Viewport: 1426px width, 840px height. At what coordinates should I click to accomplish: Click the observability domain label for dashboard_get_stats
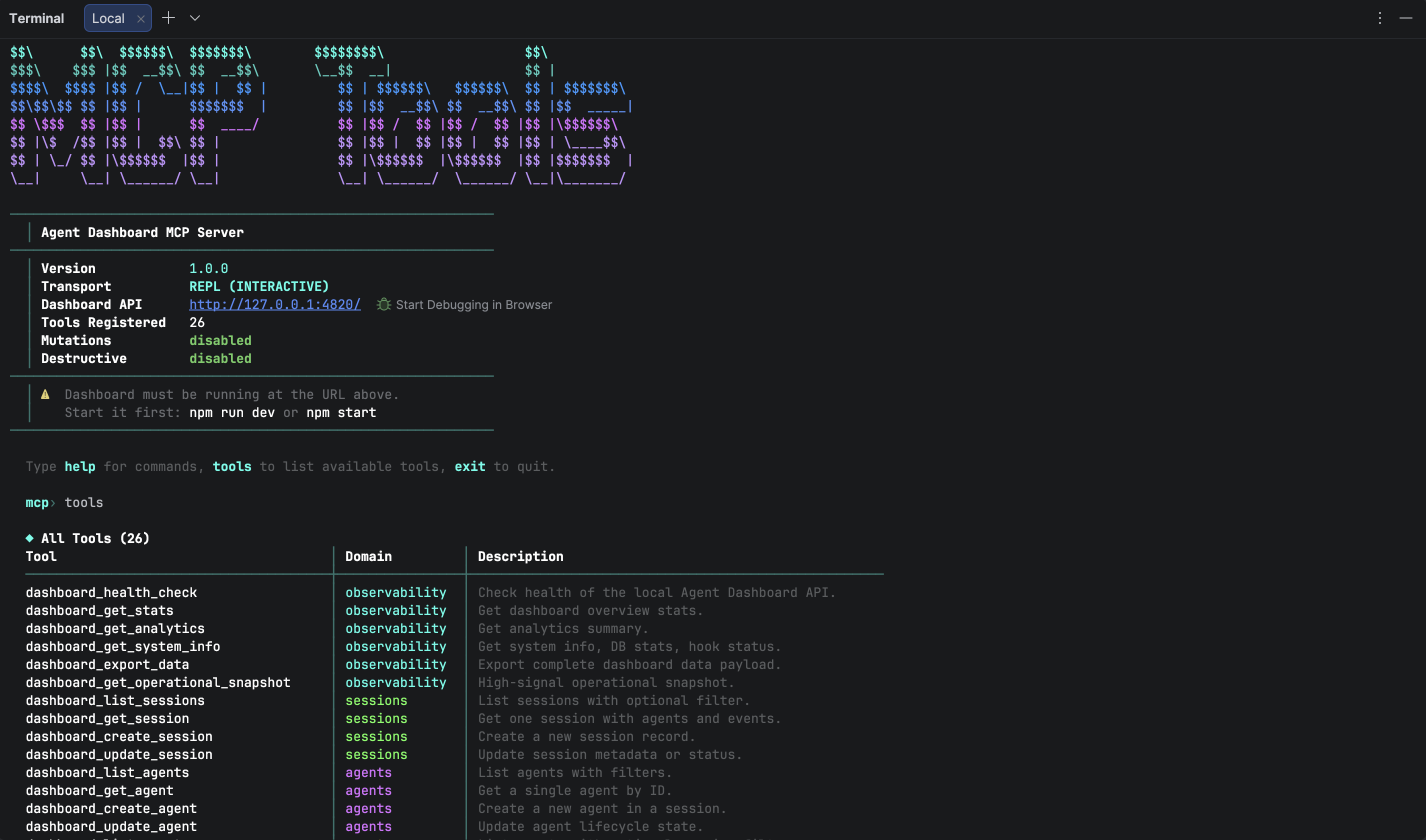(395, 610)
